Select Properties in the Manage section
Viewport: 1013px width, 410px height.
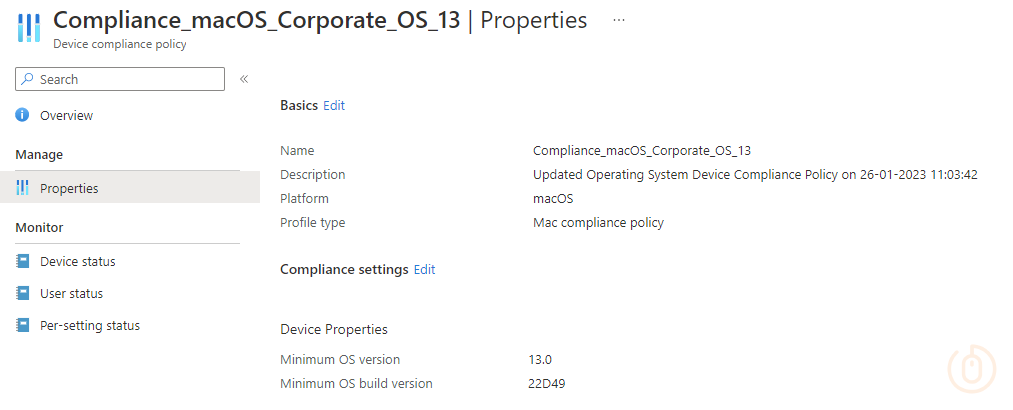[x=69, y=188]
